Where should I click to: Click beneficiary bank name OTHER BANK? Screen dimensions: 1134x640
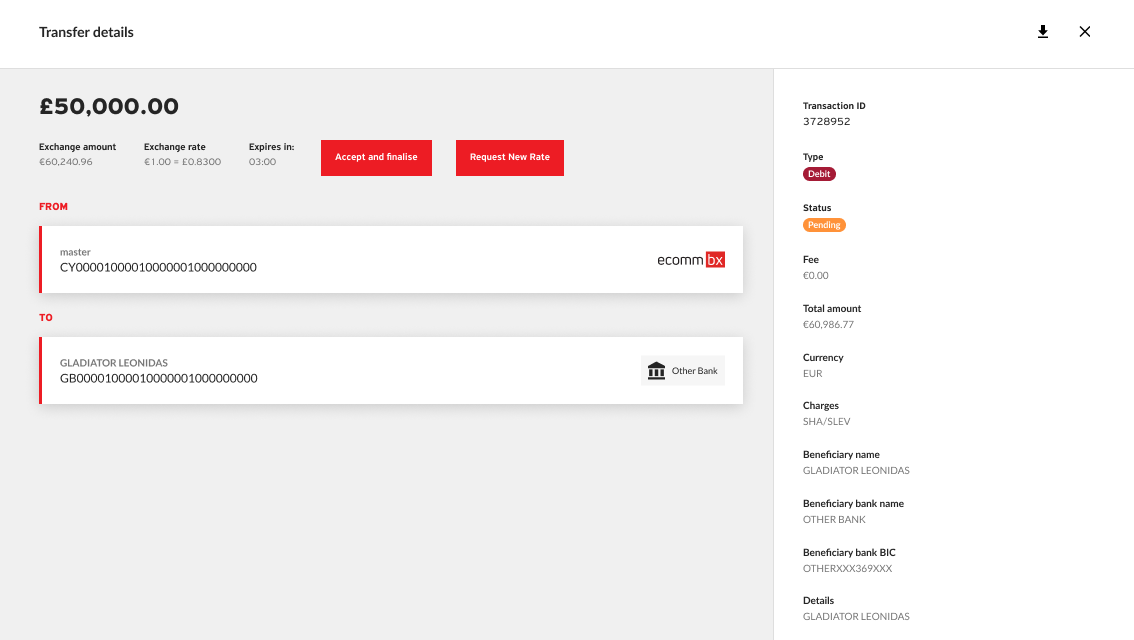click(834, 520)
